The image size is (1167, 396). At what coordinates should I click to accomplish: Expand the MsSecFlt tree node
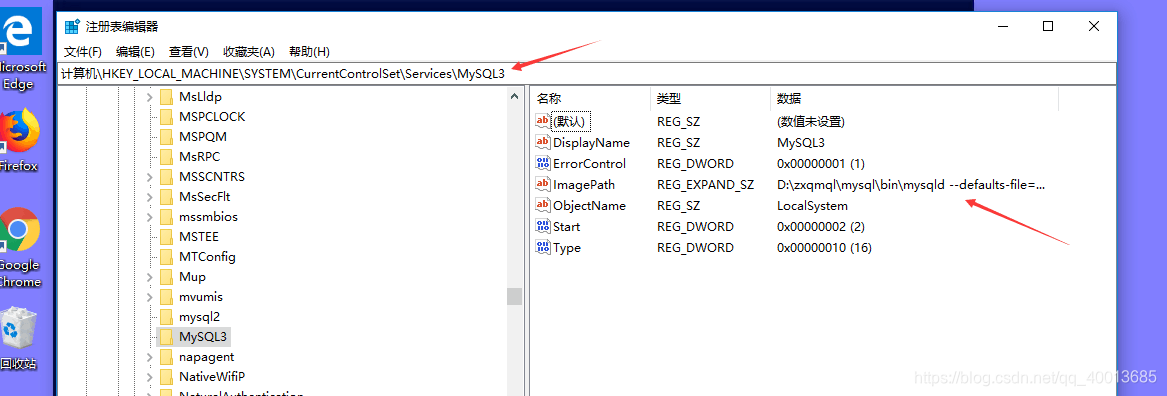pos(149,197)
